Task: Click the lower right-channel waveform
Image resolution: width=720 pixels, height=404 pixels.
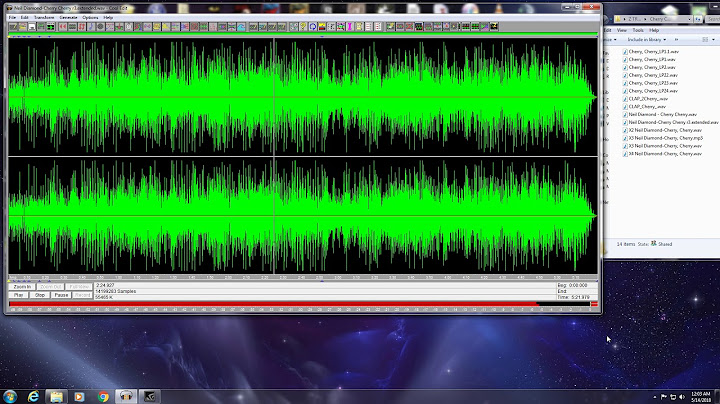Action: [303, 215]
